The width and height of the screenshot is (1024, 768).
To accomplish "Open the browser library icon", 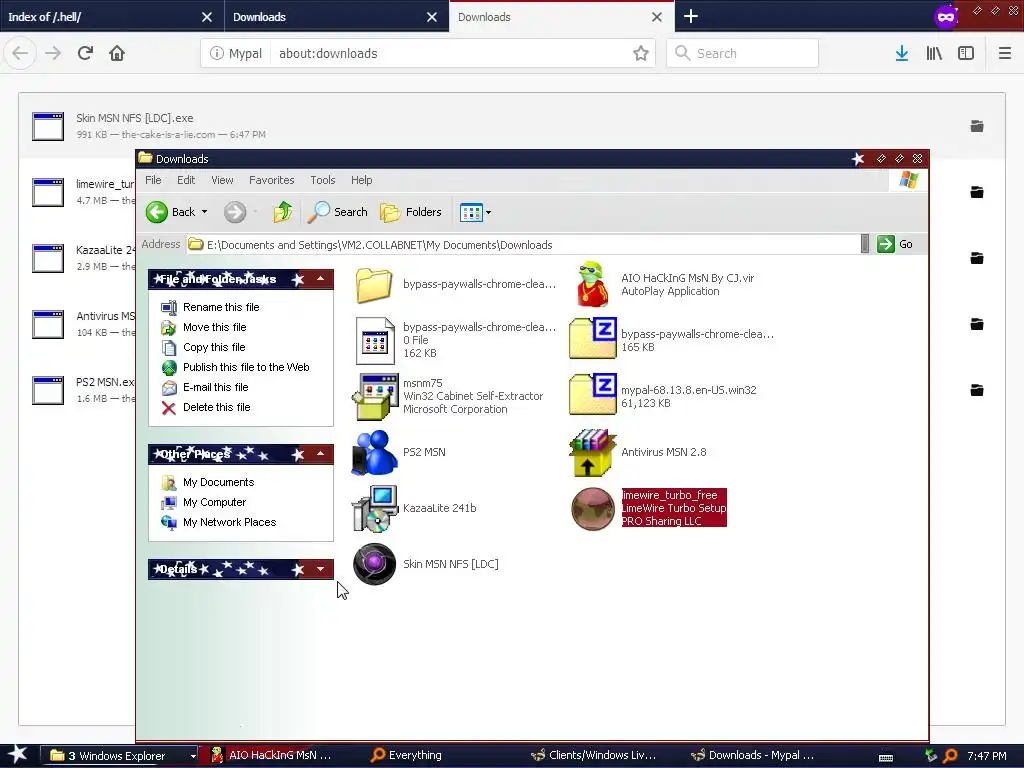I will [x=934, y=54].
